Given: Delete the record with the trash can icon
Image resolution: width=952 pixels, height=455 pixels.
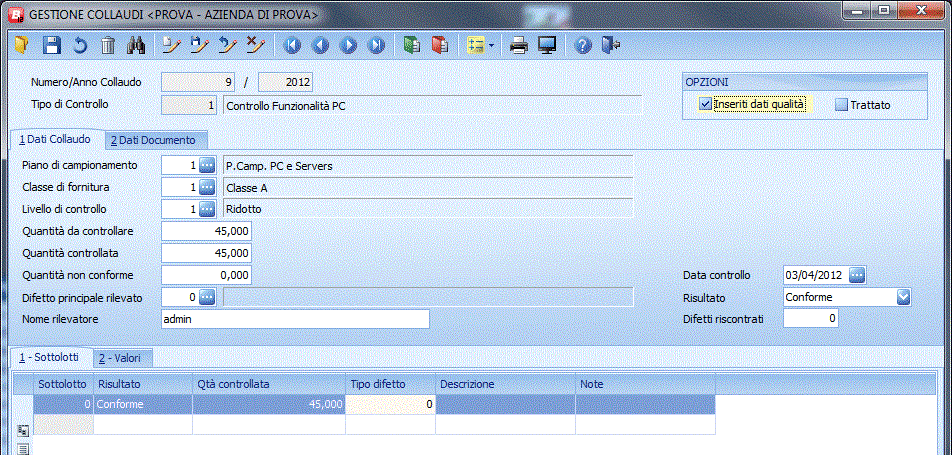Looking at the screenshot, I should pyautogui.click(x=107, y=46).
